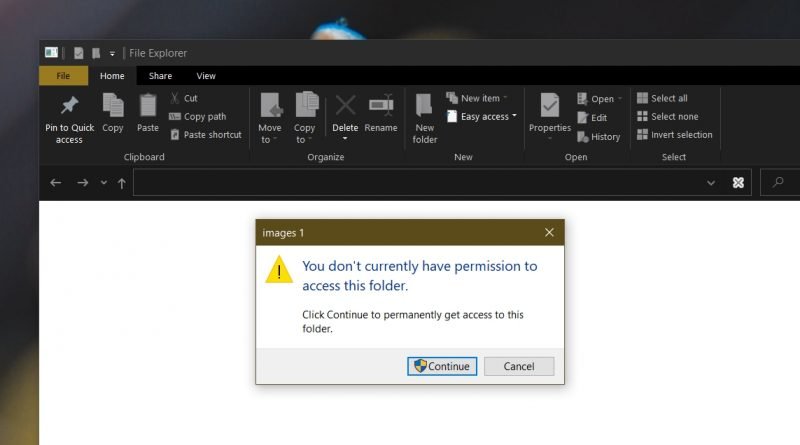Click the Properties checkmark icon
The height and width of the screenshot is (445, 800).
click(550, 105)
